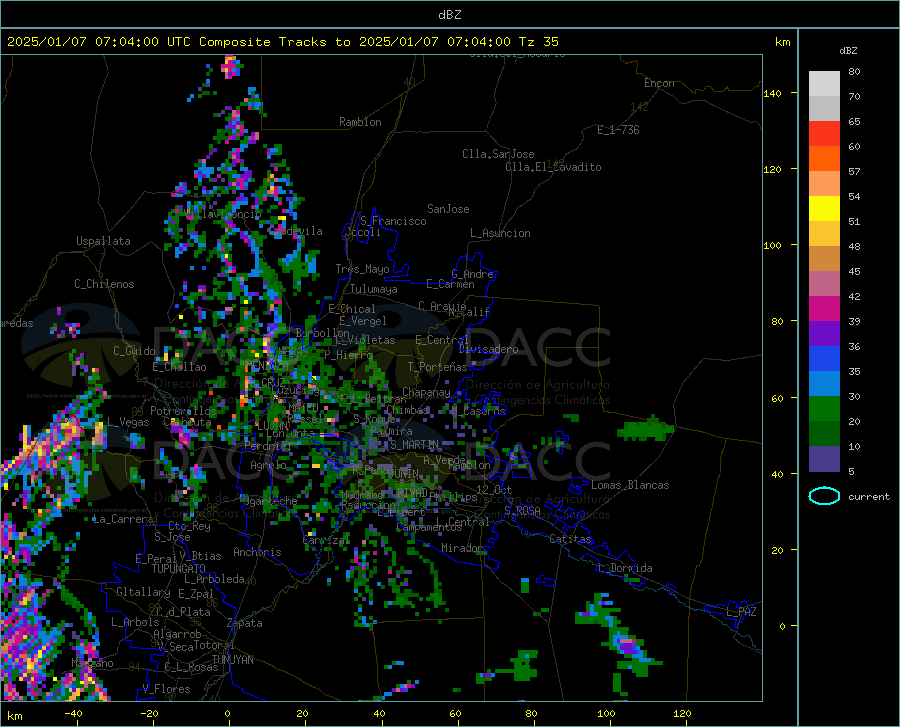Click the La_Carrera location label
The image size is (900, 727).
123,519
